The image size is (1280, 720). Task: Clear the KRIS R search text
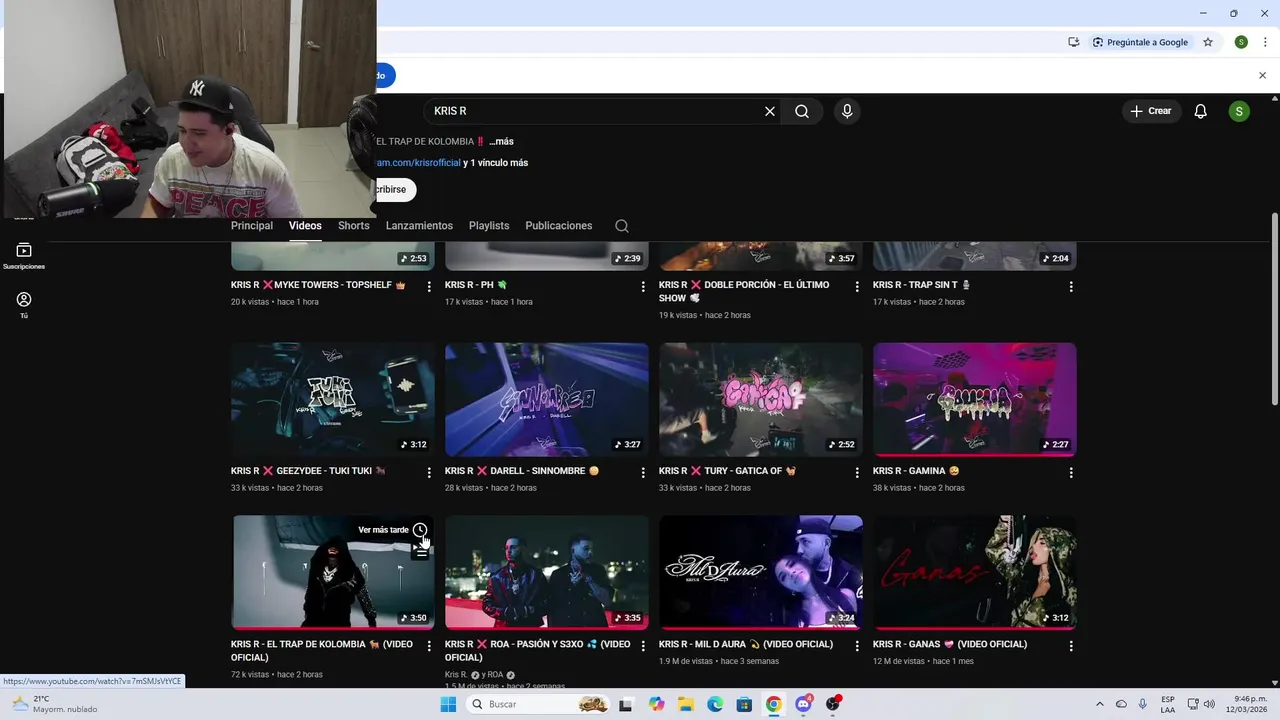pos(770,111)
